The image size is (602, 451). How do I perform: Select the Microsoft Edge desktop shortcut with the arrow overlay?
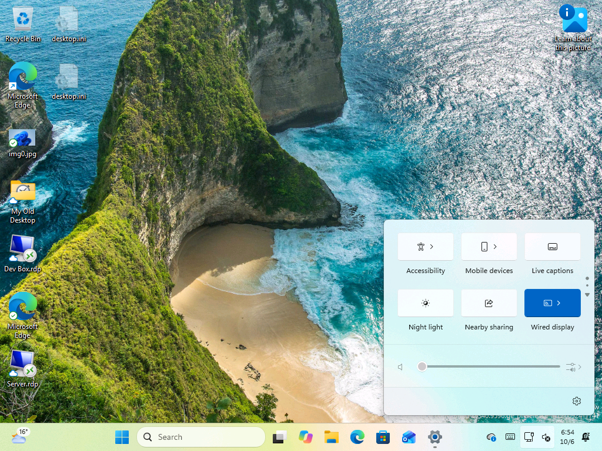(x=23, y=85)
